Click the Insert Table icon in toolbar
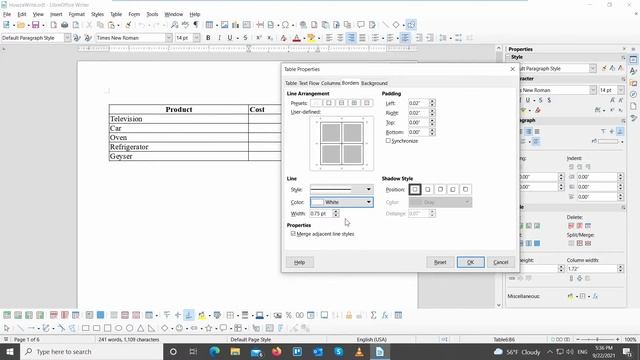The image size is (640, 360). [209, 25]
